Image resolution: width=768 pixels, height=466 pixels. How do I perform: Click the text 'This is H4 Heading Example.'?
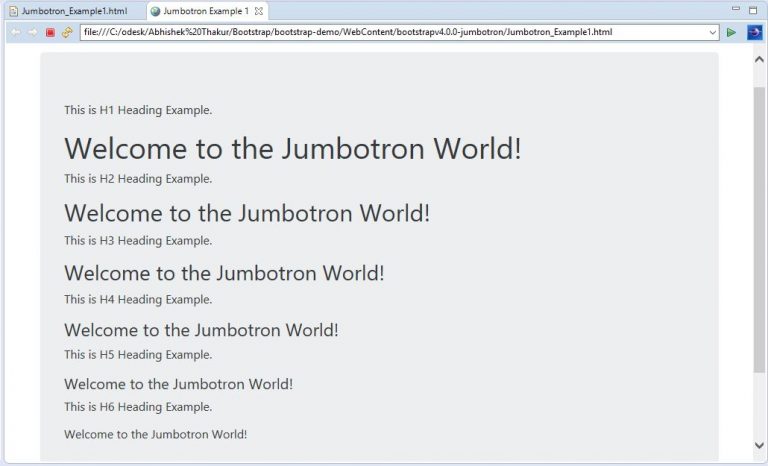pyautogui.click(x=138, y=299)
